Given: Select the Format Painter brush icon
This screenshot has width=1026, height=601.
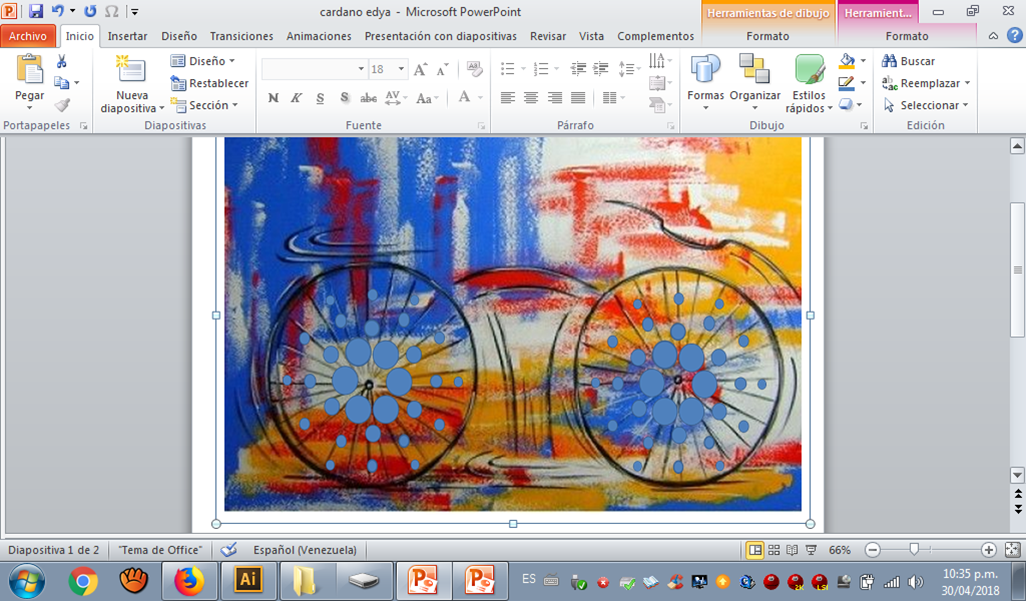Looking at the screenshot, I should click(62, 105).
